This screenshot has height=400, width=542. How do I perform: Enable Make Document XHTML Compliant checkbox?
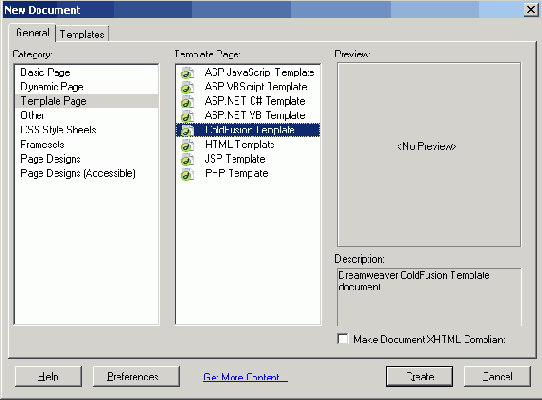pyautogui.click(x=343, y=339)
